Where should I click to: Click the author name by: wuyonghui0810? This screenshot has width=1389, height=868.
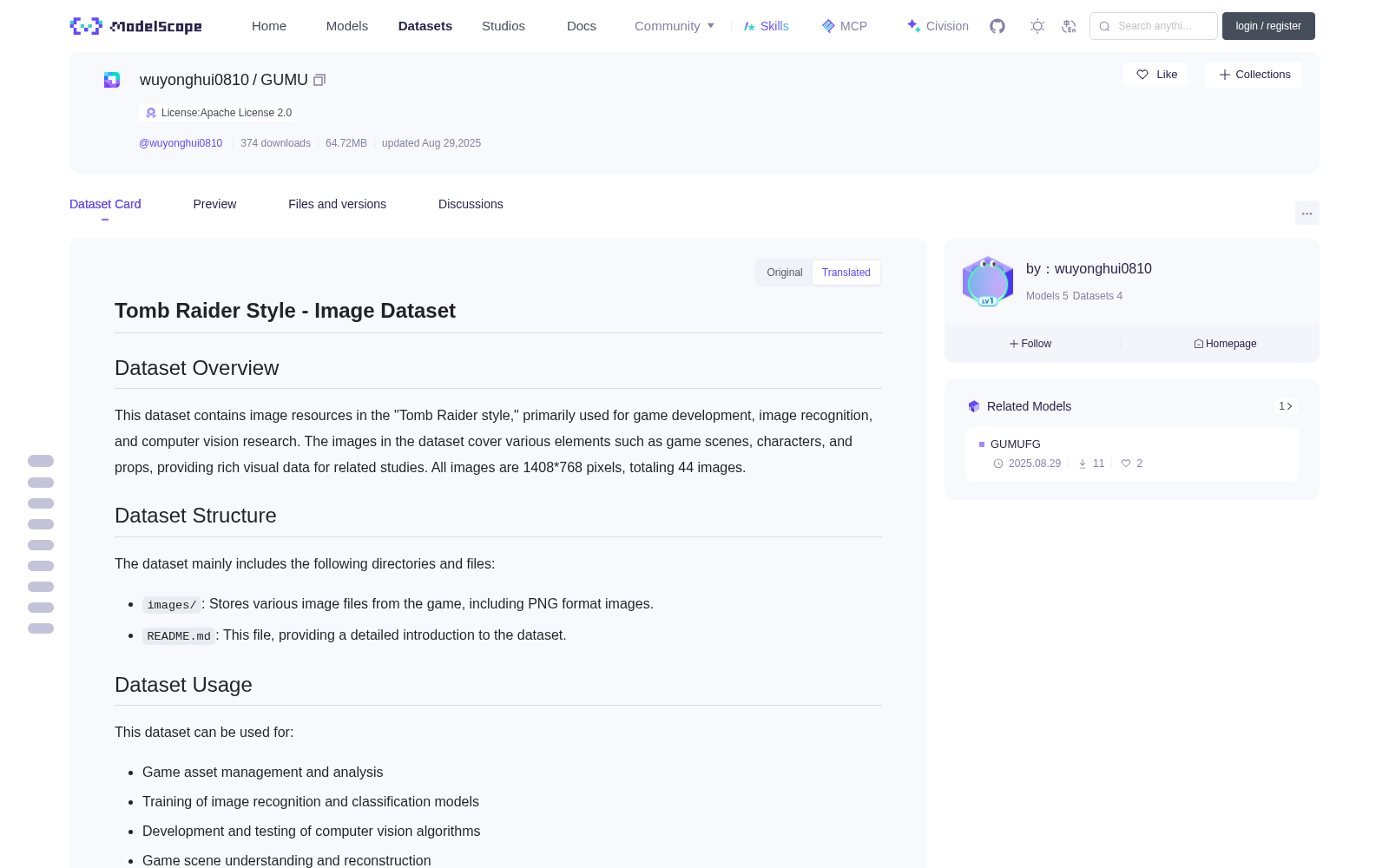click(x=1089, y=269)
